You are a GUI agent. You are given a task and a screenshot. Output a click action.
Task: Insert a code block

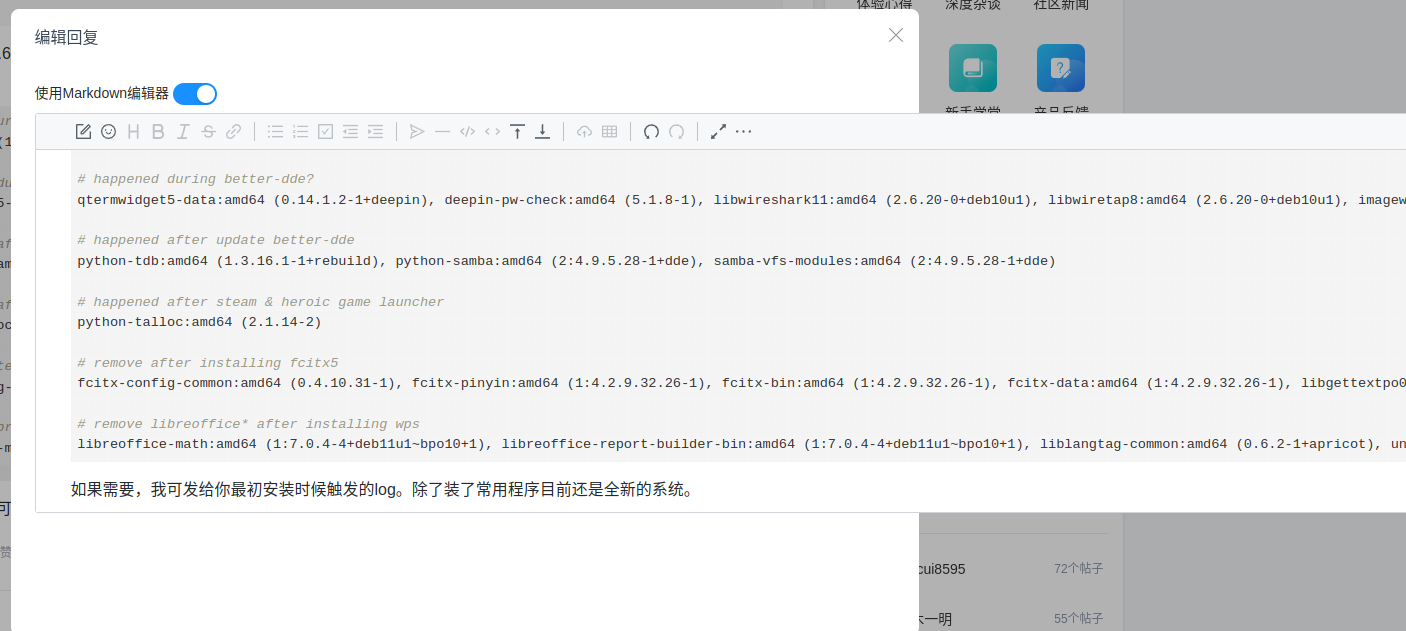point(467,131)
